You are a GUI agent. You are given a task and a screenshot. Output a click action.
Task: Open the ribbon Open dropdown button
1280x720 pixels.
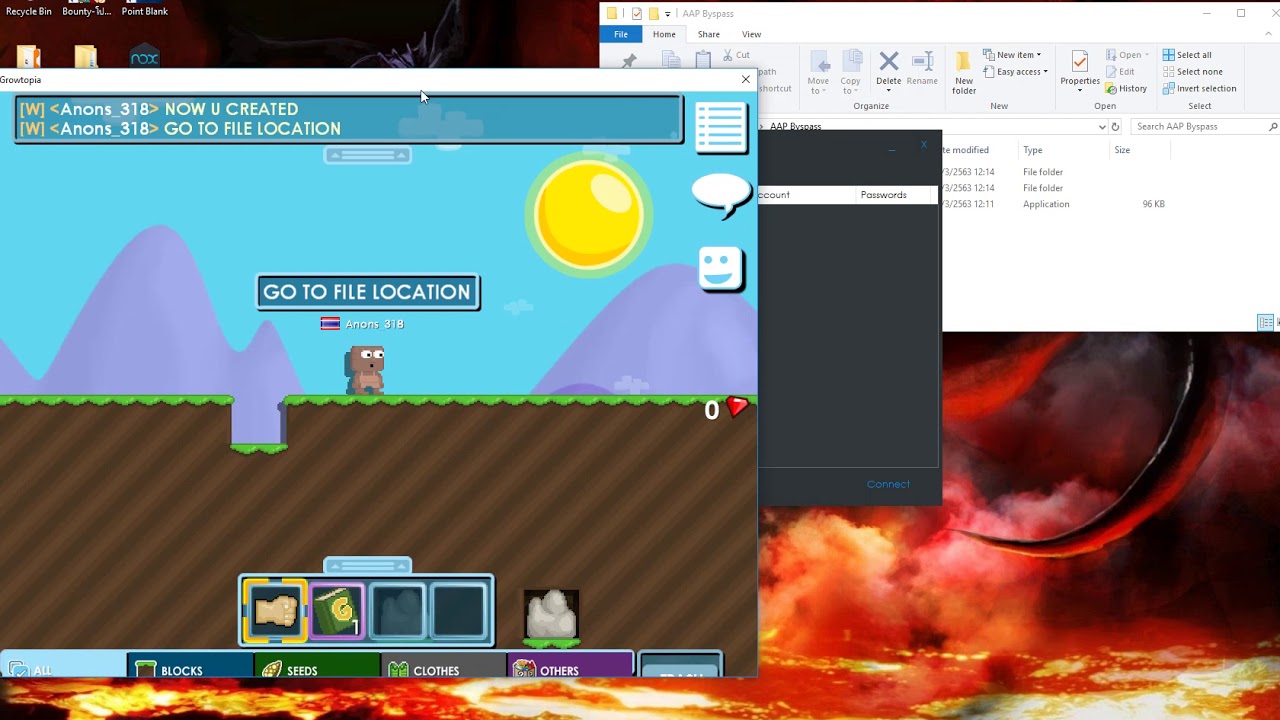coord(1127,55)
